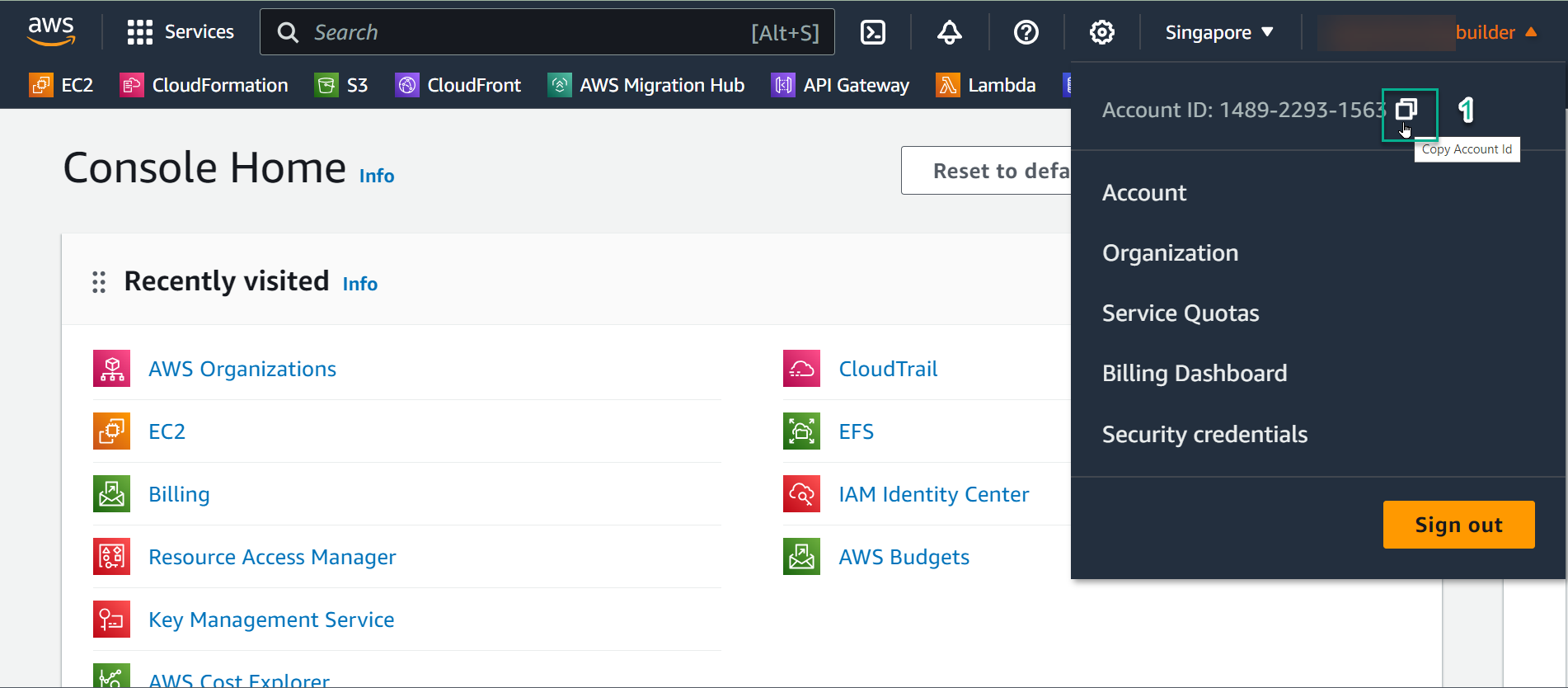Open the Billing link

tap(179, 494)
